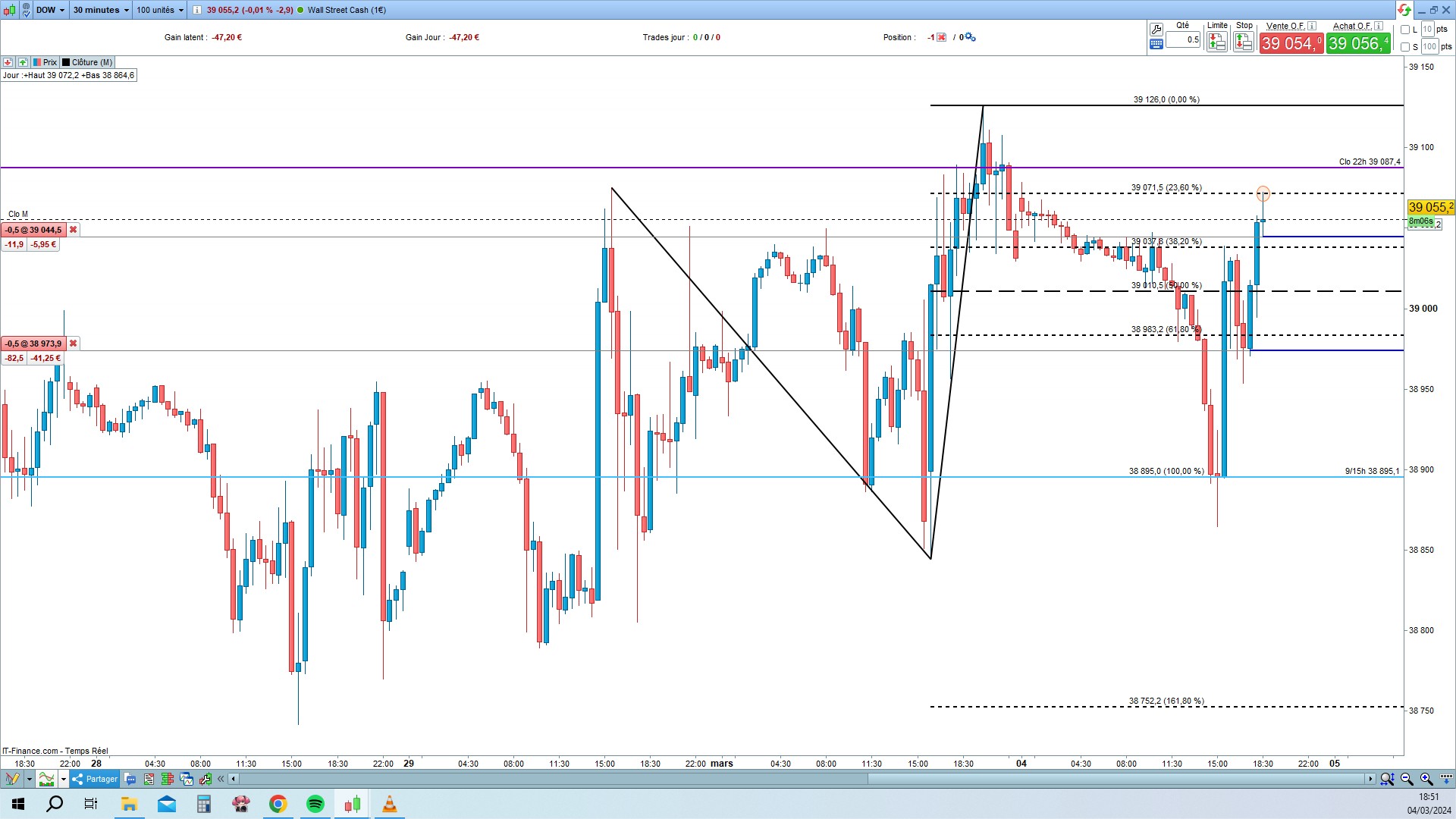Image resolution: width=1456 pixels, height=819 pixels.
Task: Open the trading settings wrench icon
Action: [1156, 29]
